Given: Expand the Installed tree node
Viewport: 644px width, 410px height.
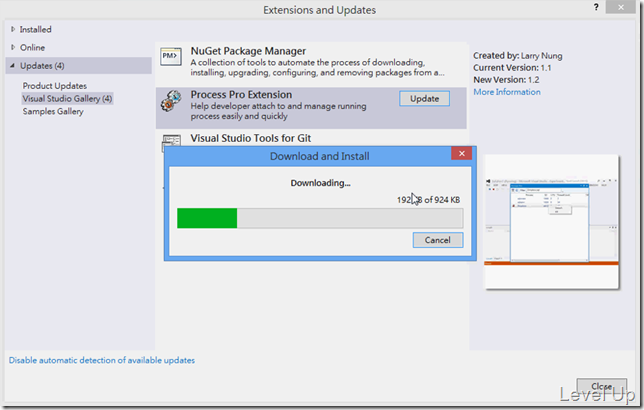Looking at the screenshot, I should 13,29.
